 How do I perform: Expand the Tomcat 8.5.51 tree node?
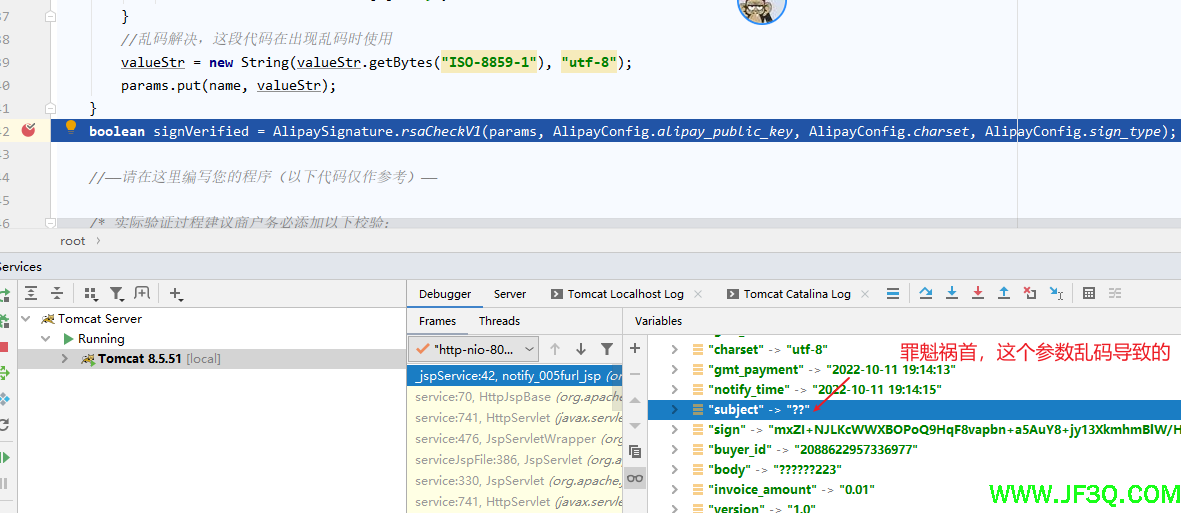click(66, 359)
